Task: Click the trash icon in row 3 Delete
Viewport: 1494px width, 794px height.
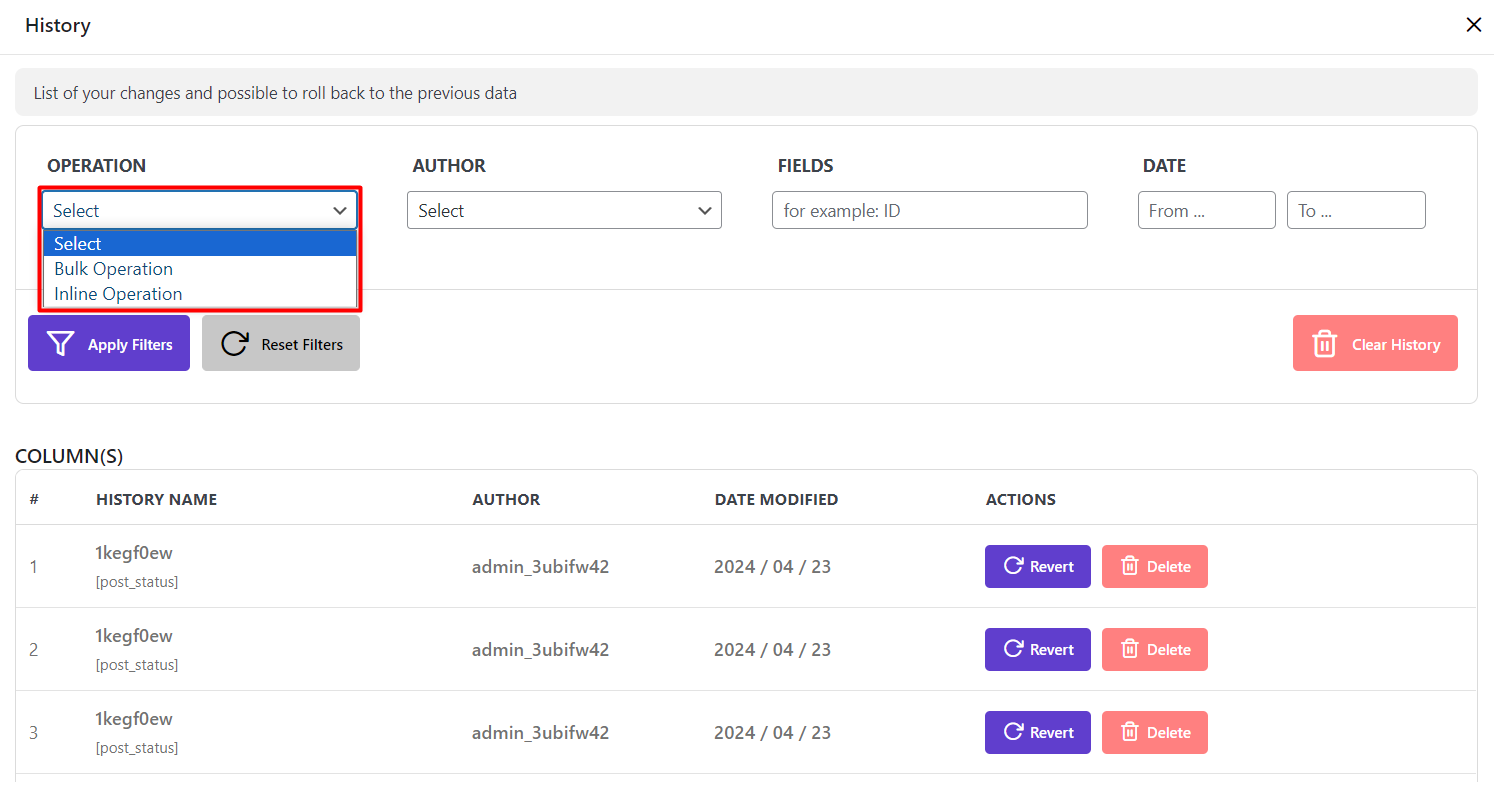Action: 1130,732
